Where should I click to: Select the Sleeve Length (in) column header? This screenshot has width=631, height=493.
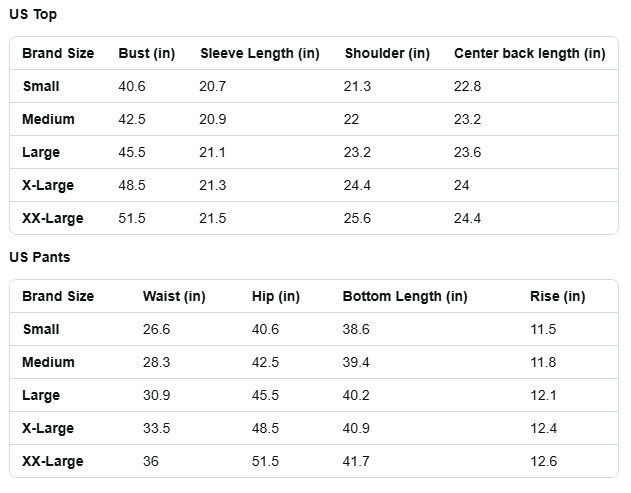coord(260,53)
